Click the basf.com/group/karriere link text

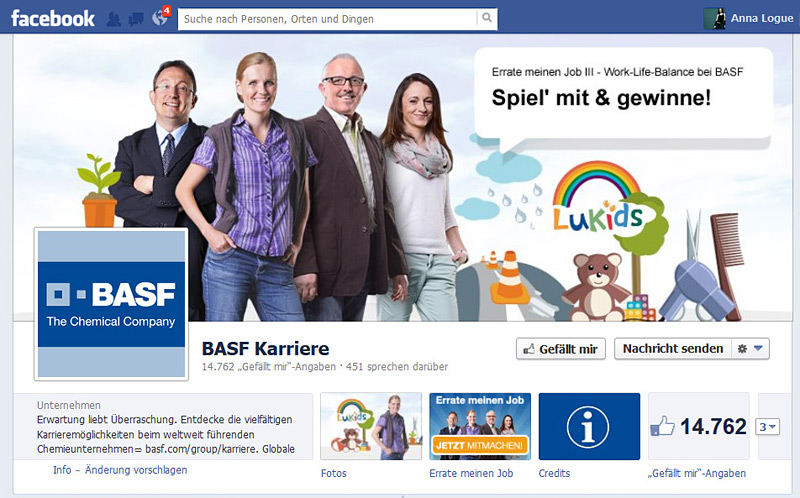tap(202, 449)
